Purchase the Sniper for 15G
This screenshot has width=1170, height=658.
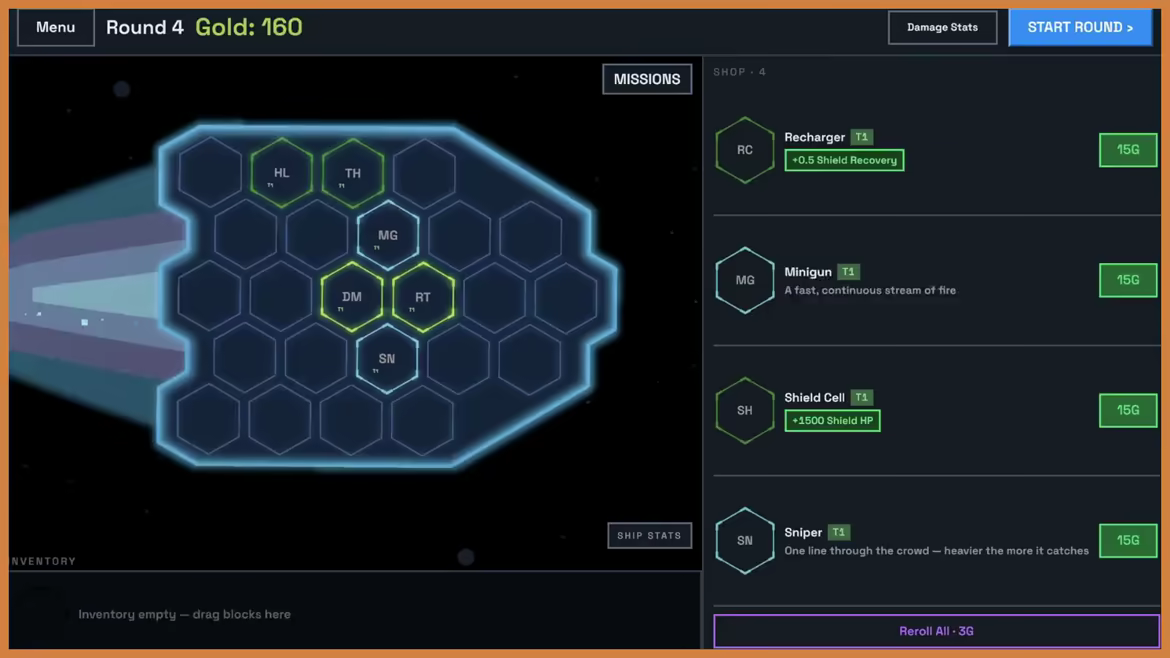tap(1127, 540)
